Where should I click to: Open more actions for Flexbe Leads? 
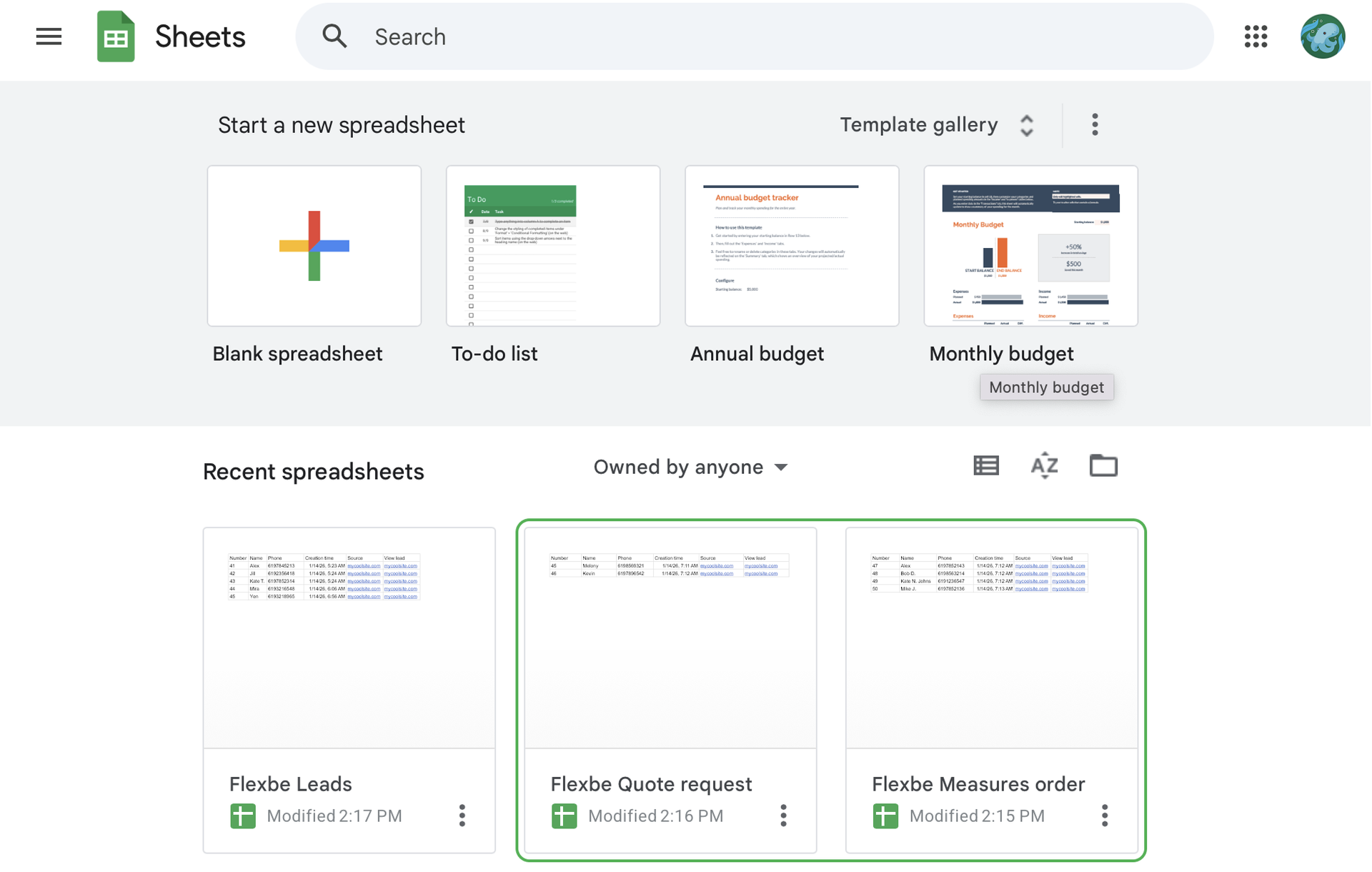462,816
